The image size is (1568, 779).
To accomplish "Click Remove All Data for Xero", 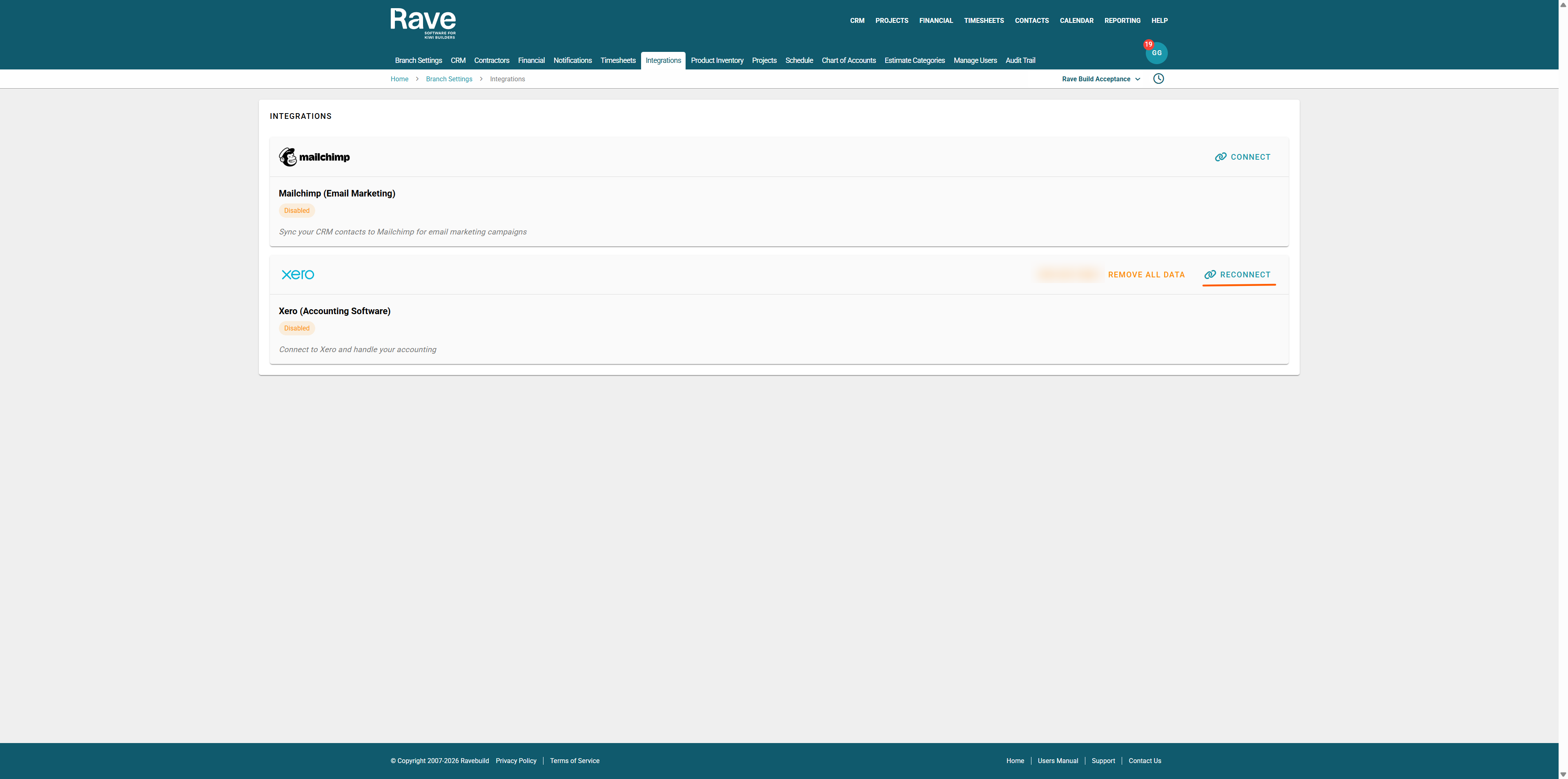I will point(1146,275).
